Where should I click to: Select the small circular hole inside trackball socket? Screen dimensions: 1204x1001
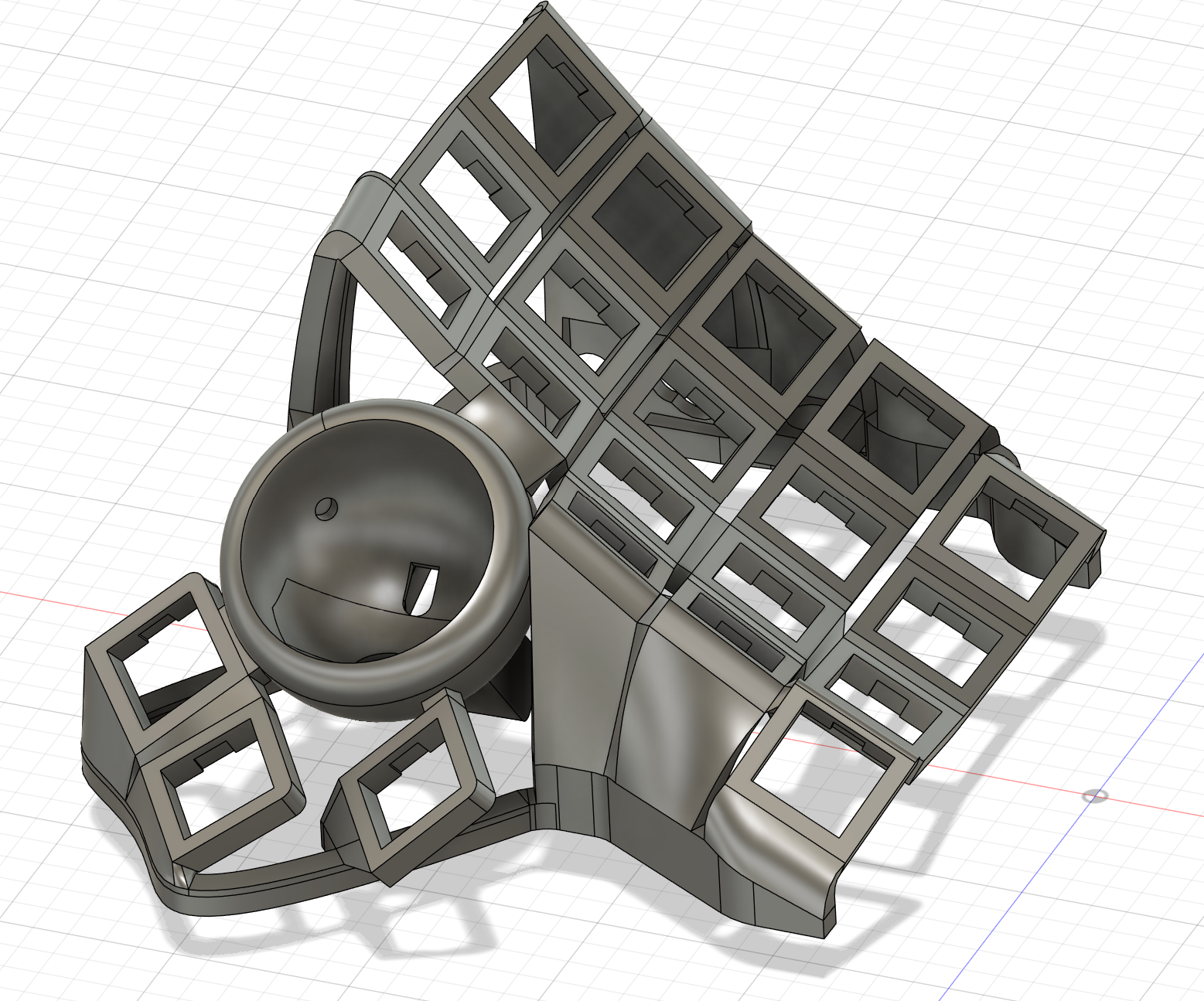(x=325, y=508)
